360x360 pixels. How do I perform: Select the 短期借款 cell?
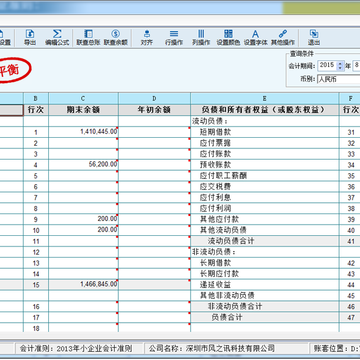coord(265,132)
